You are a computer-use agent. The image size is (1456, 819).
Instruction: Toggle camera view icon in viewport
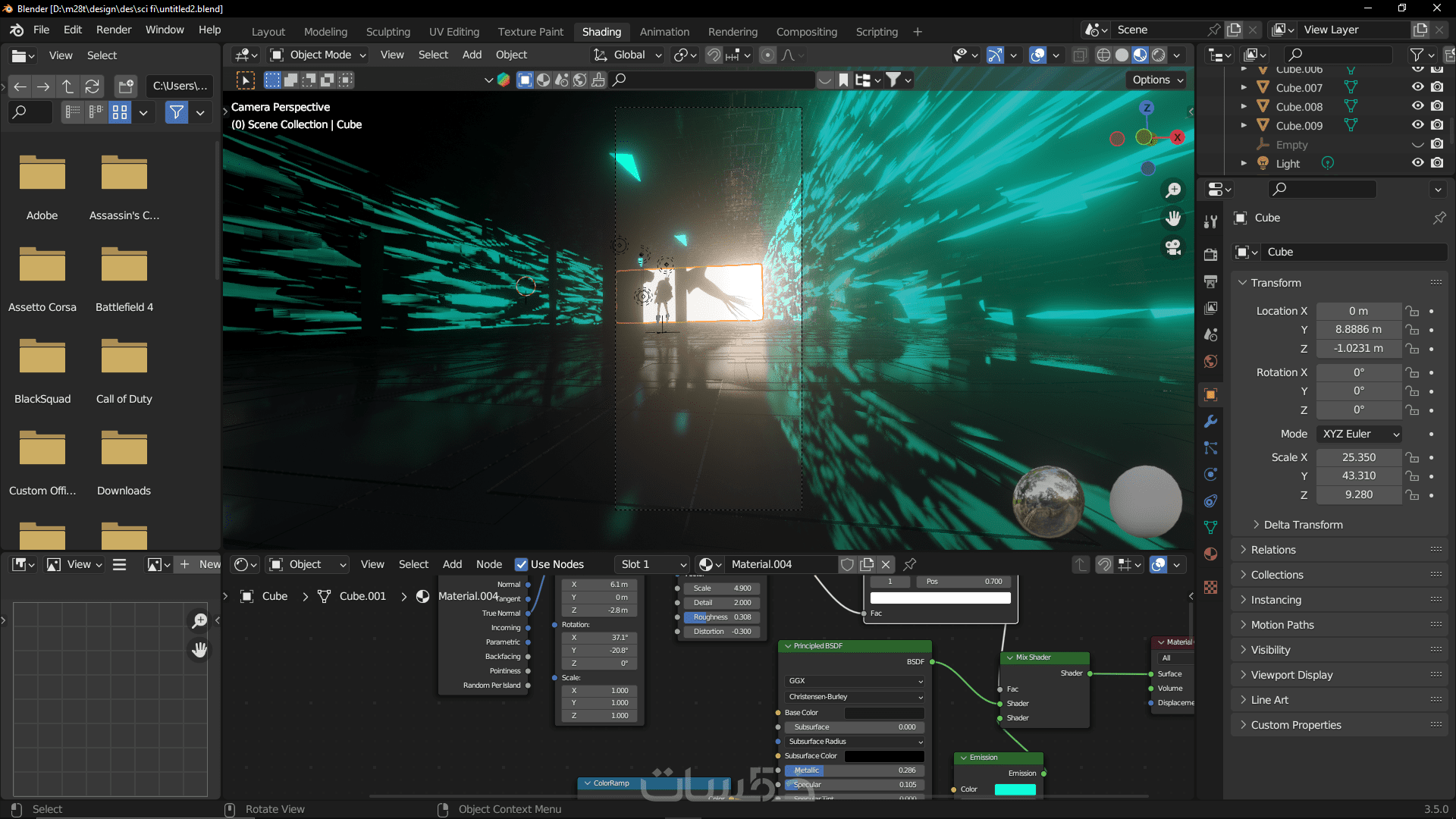1173,248
